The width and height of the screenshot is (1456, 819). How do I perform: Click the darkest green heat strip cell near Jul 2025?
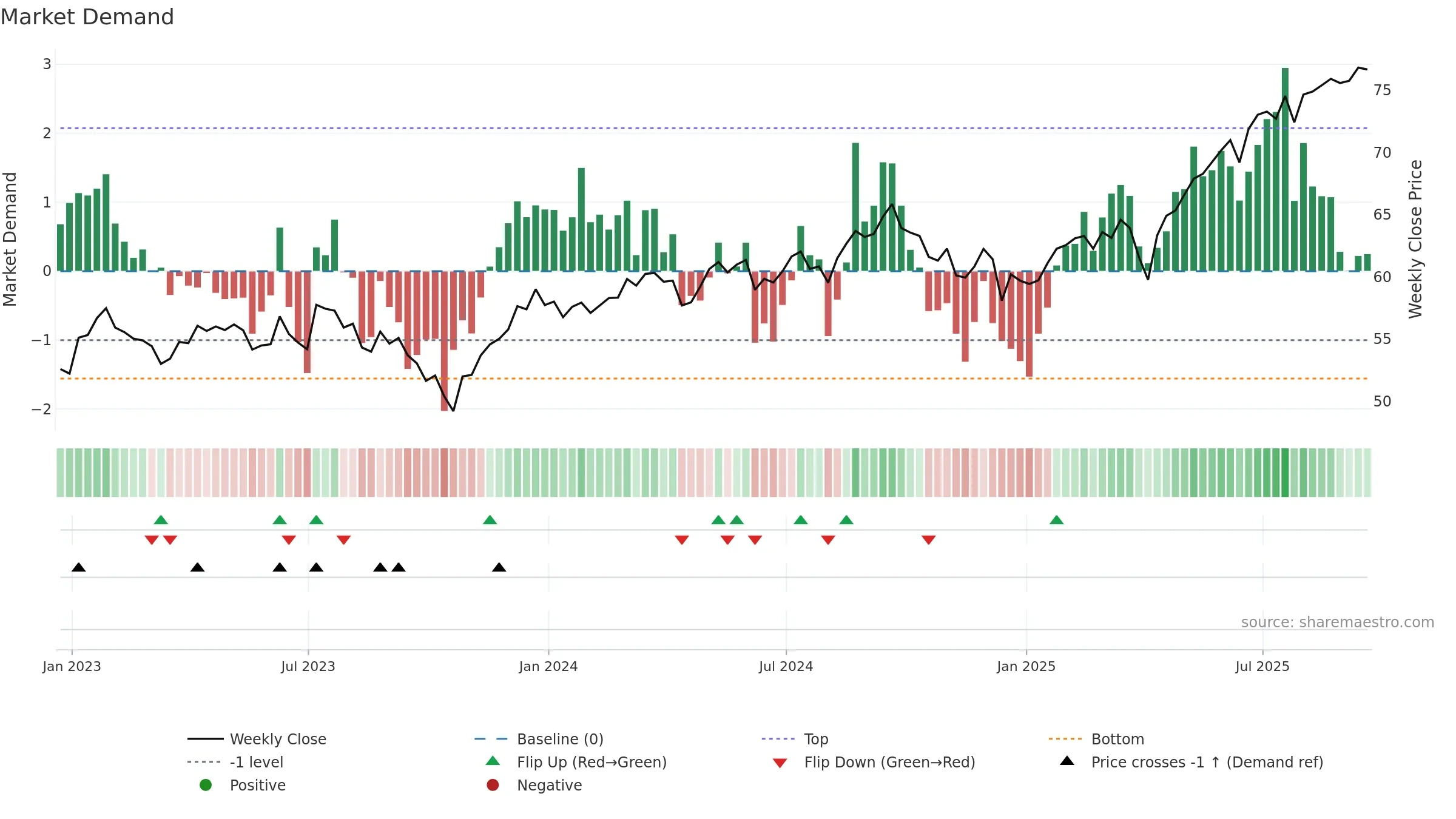pyautogui.click(x=1285, y=473)
